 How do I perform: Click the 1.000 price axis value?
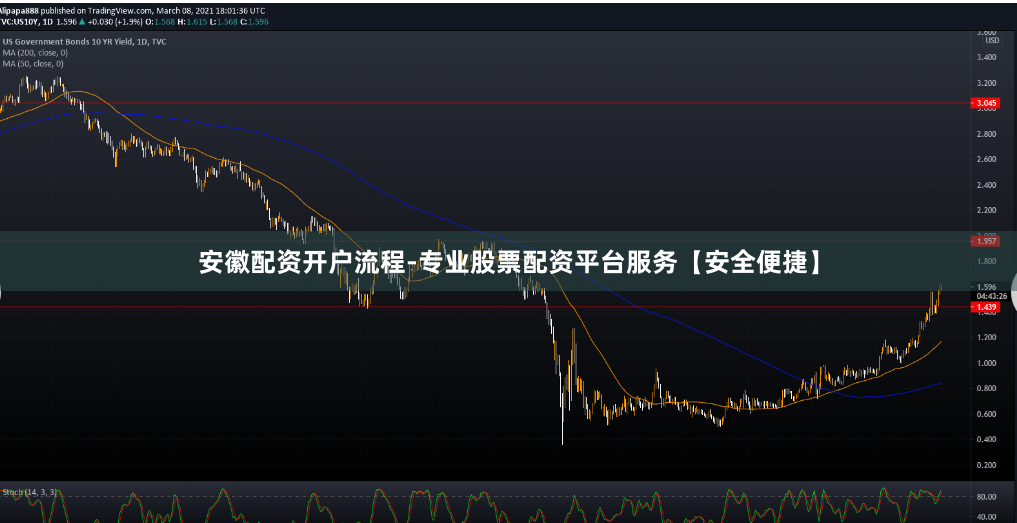[x=987, y=363]
